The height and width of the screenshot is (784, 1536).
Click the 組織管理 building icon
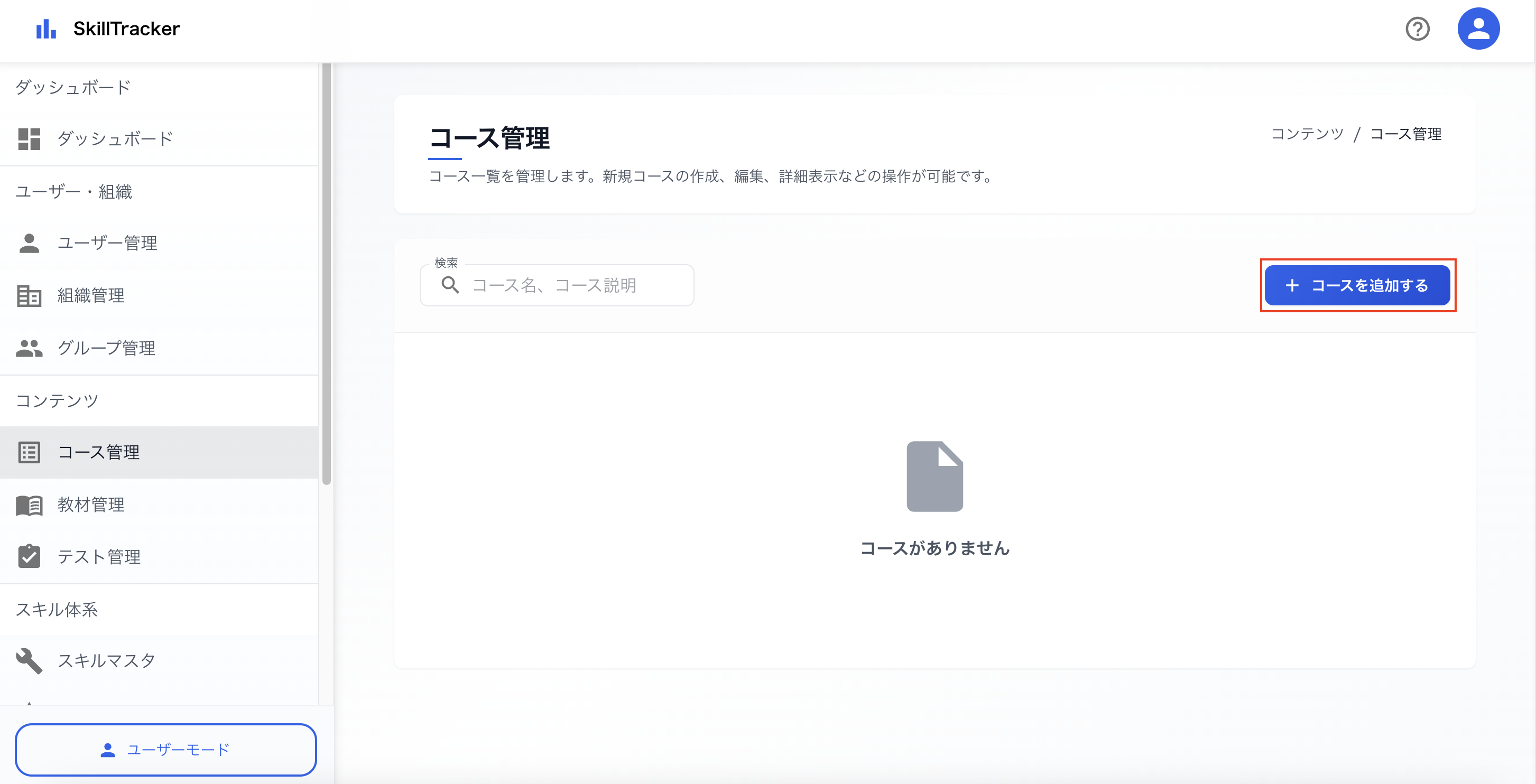point(28,295)
